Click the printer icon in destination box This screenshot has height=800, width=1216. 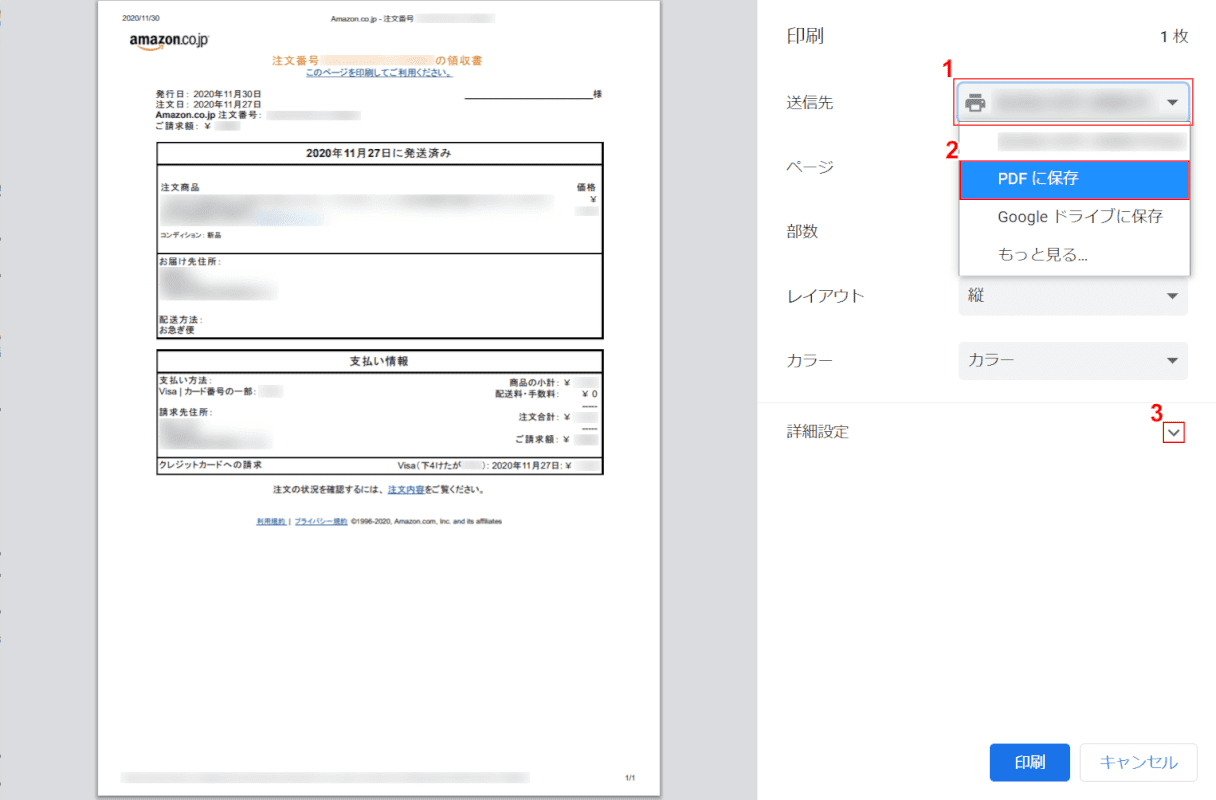pos(975,102)
